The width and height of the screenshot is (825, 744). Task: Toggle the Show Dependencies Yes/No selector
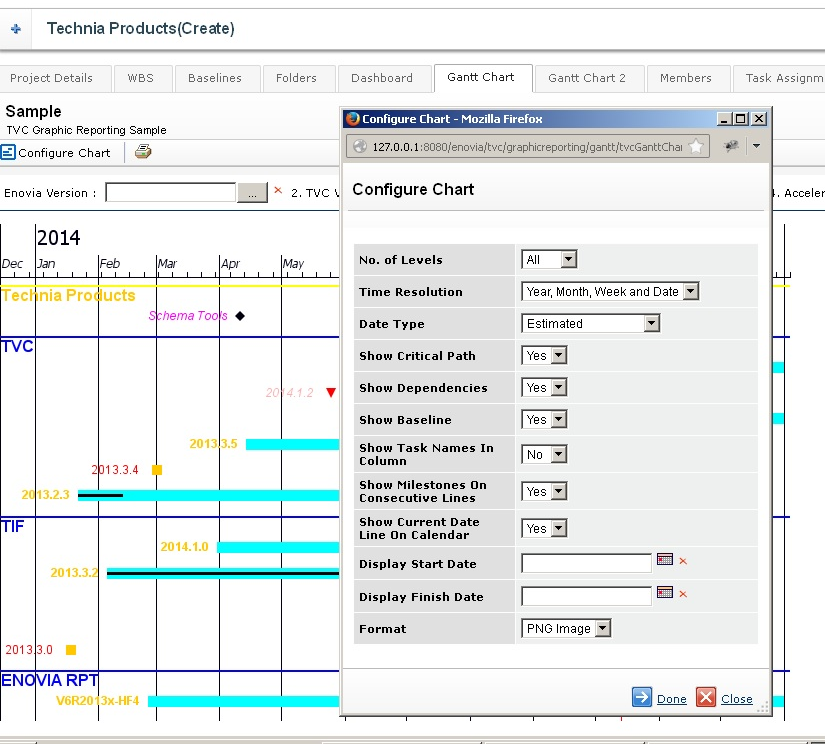(x=544, y=388)
